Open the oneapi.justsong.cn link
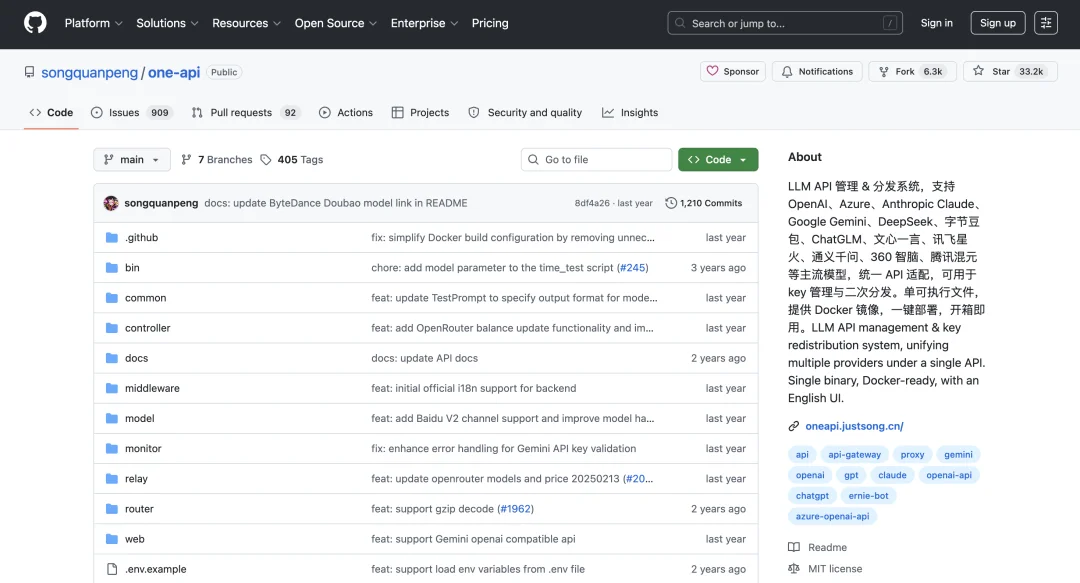The width and height of the screenshot is (1080, 583). coord(854,426)
